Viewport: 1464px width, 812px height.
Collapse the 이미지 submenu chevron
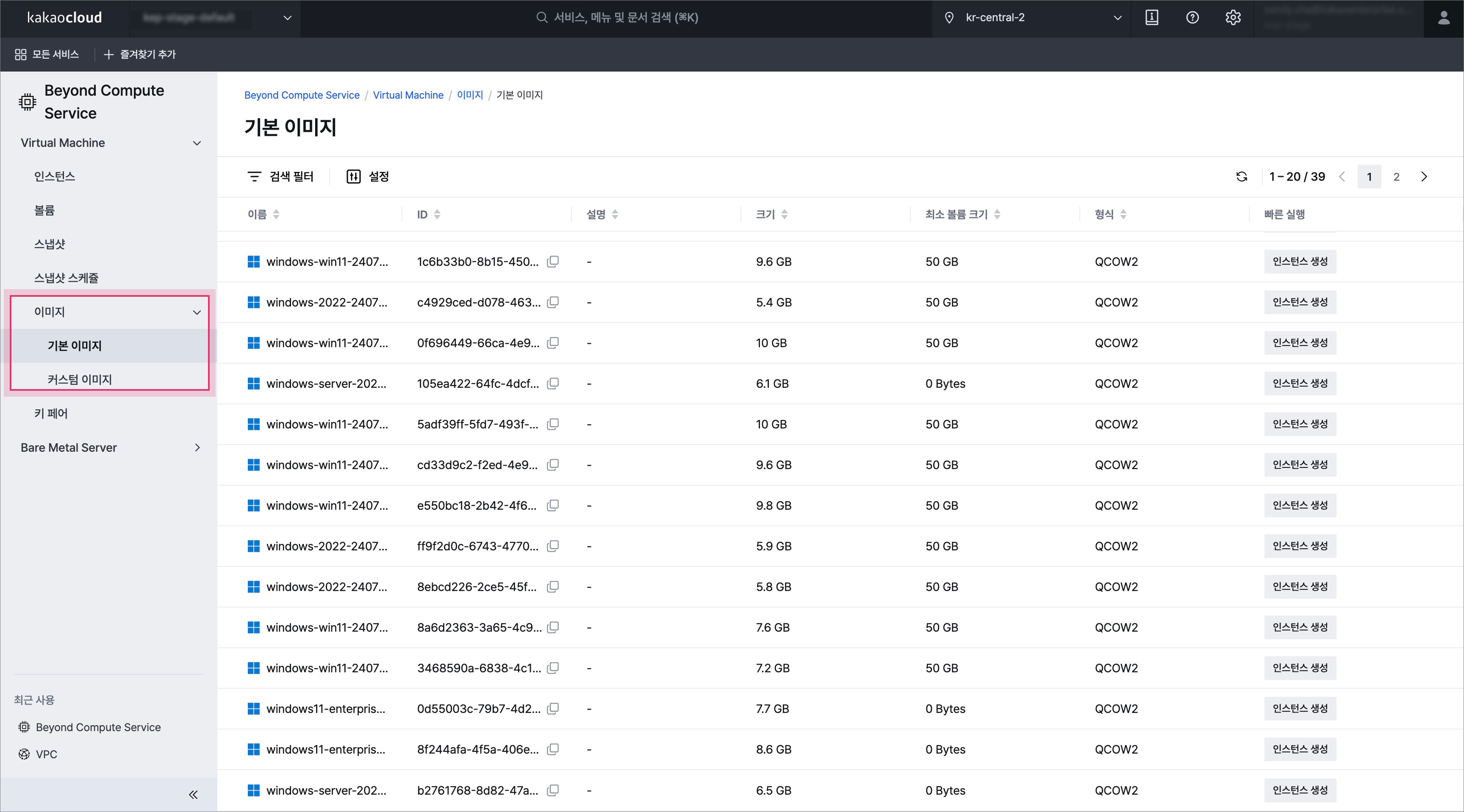pos(197,312)
